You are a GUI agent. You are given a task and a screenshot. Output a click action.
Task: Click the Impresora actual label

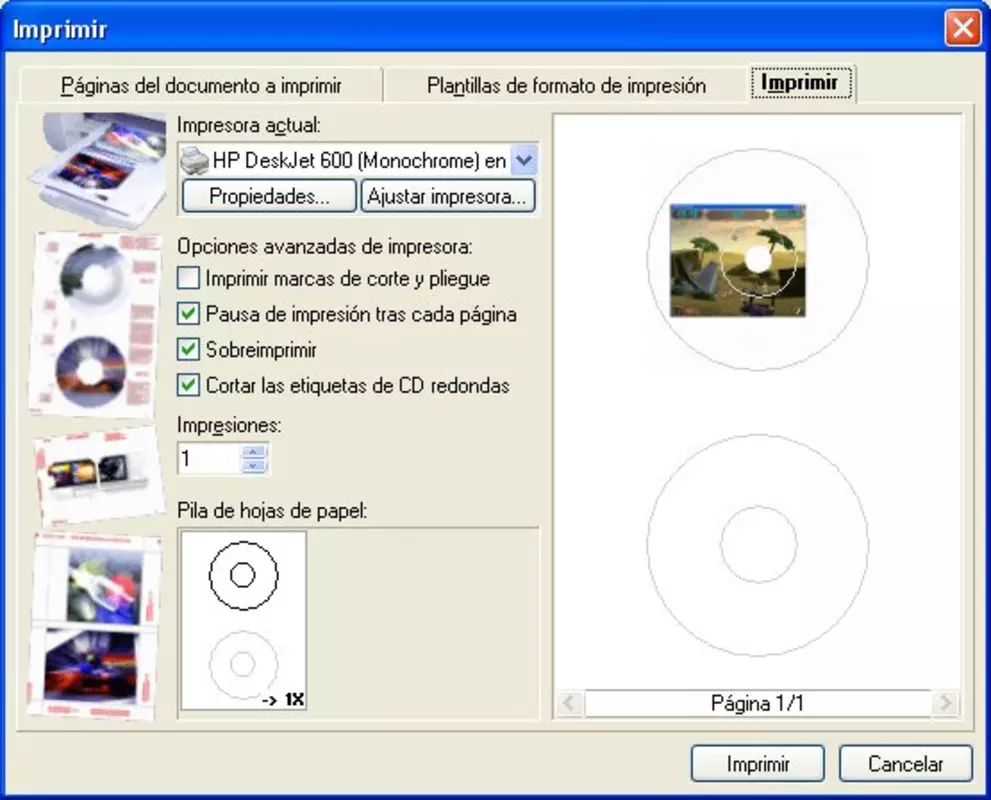click(x=249, y=125)
